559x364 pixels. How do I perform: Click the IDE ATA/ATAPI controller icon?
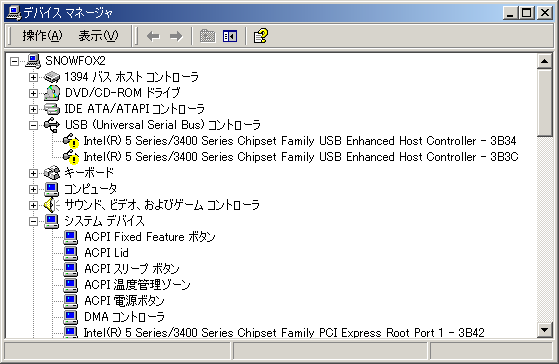click(52, 109)
